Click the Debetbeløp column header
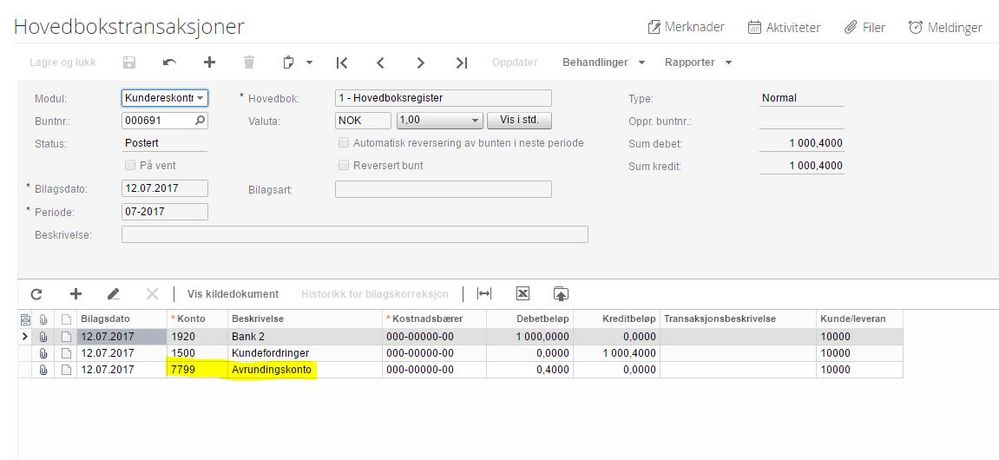This screenshot has width=999, height=460. pyautogui.click(x=529, y=319)
